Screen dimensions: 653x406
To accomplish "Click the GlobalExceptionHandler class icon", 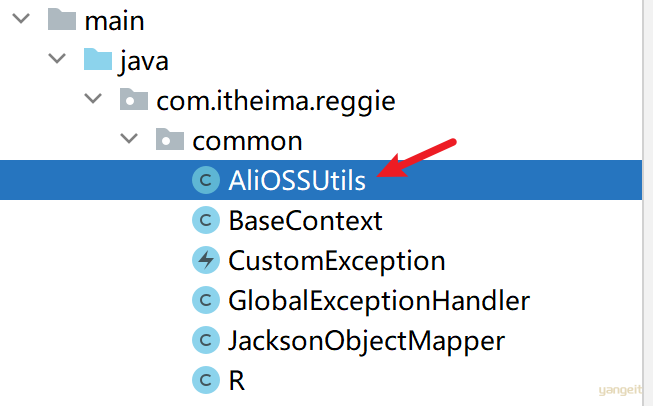I will pos(206,300).
